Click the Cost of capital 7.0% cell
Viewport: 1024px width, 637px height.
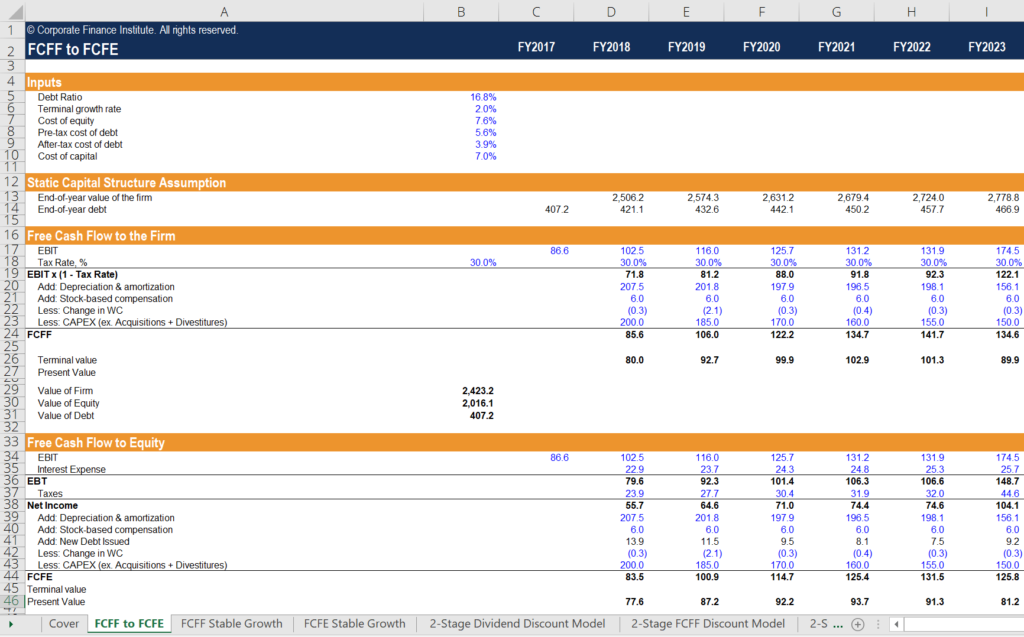click(x=487, y=156)
